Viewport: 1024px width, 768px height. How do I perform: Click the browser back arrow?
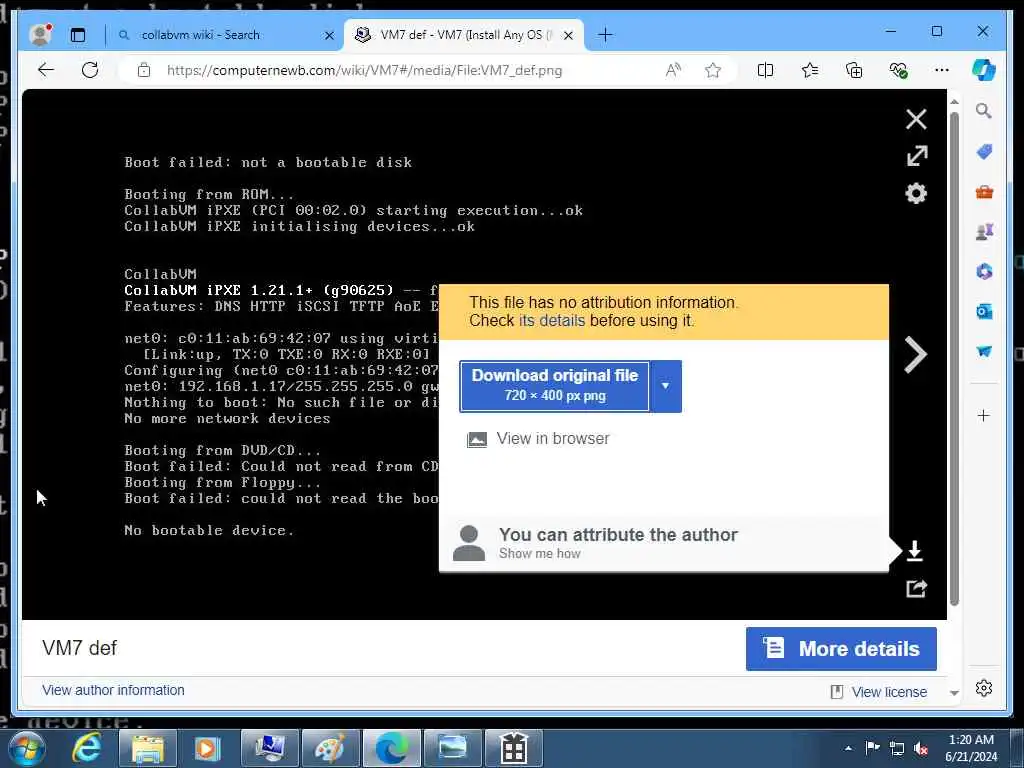[46, 70]
